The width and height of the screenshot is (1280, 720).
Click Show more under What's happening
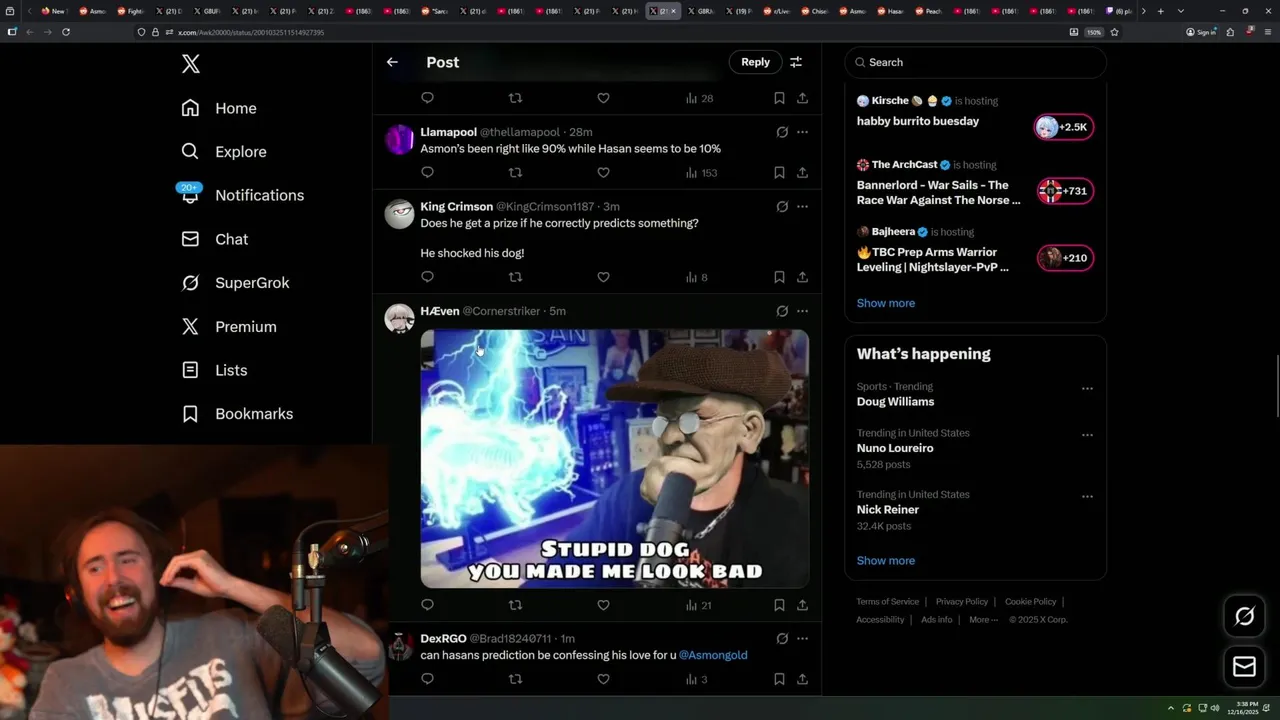tap(885, 560)
